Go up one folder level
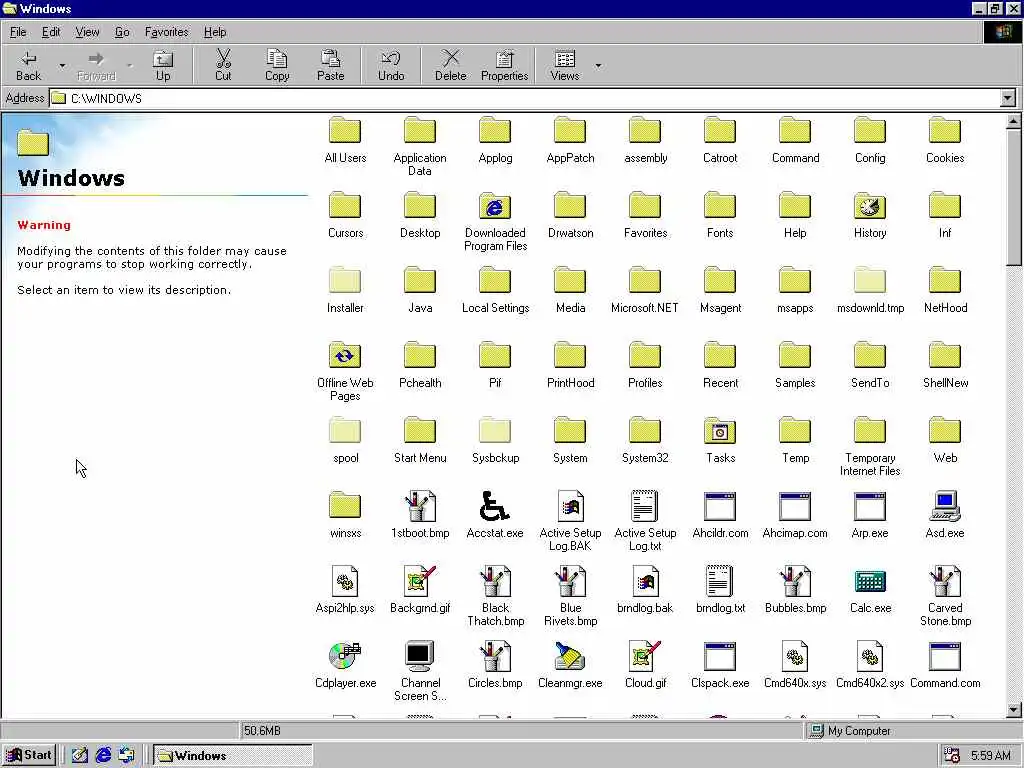1024x768 pixels. coord(163,66)
